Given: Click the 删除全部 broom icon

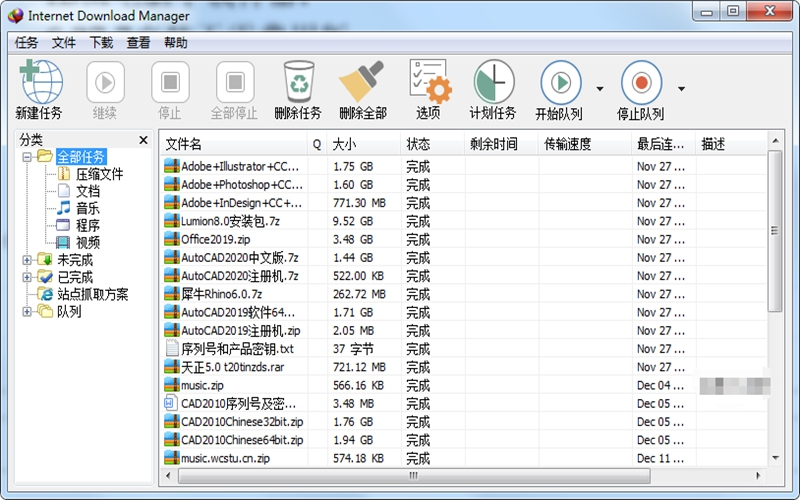Looking at the screenshot, I should (362, 82).
